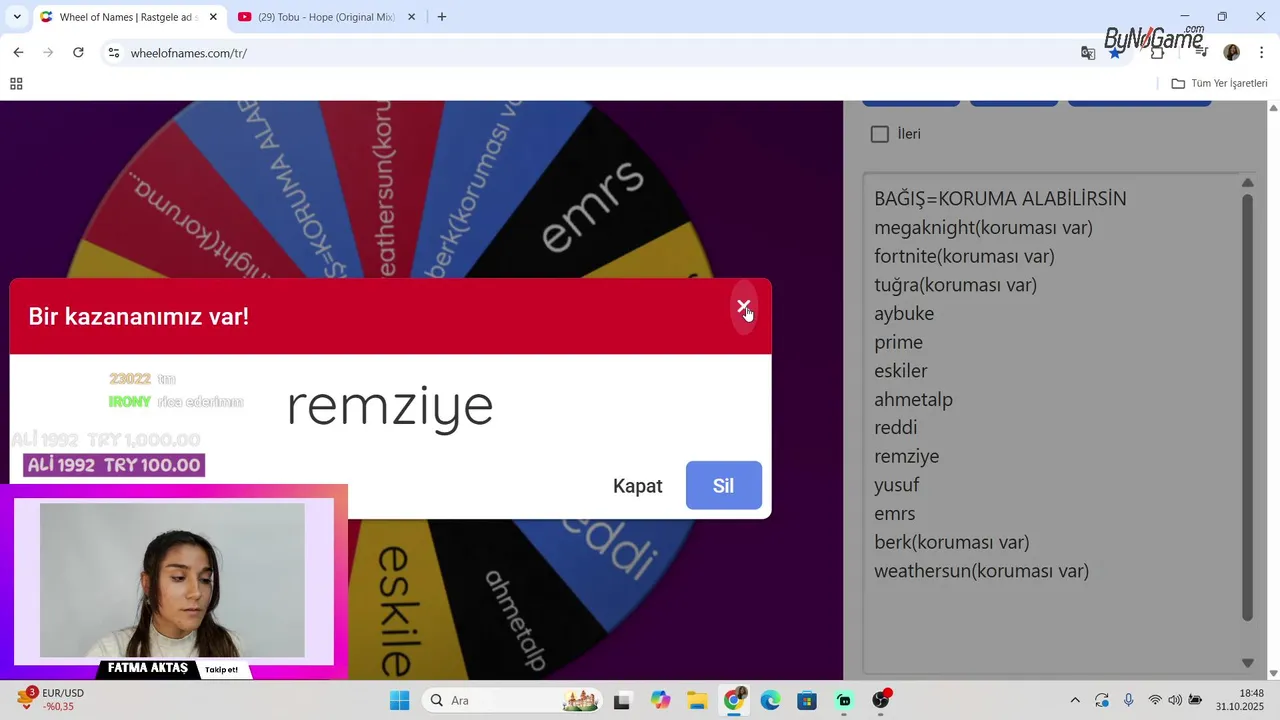Viewport: 1280px width, 720px height.
Task: Open the Wi-Fi network tray icon
Action: [x=1155, y=700]
